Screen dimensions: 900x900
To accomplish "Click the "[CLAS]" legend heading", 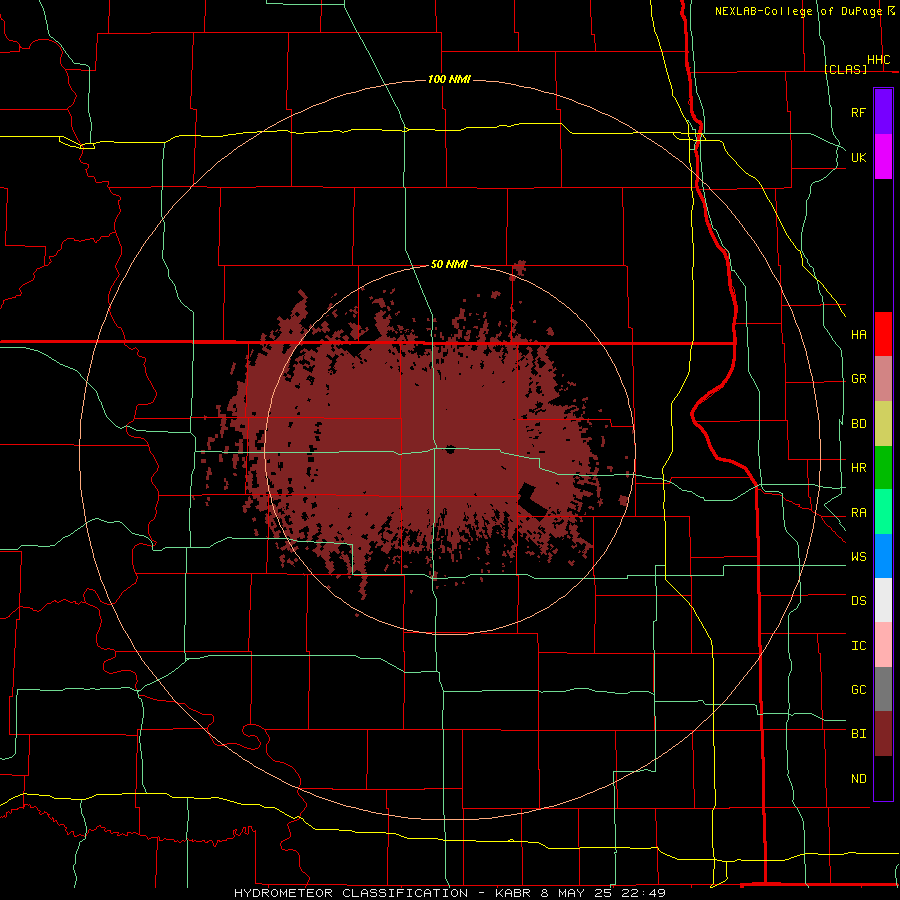I will pyautogui.click(x=845, y=69).
